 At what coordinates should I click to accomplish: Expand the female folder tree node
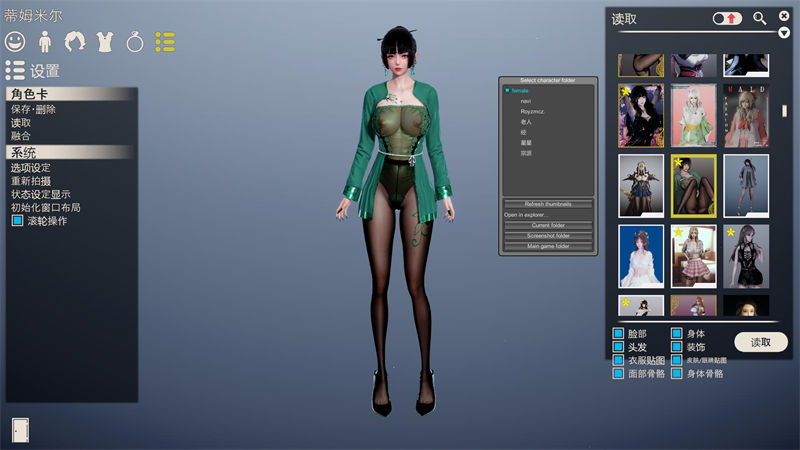coord(508,91)
